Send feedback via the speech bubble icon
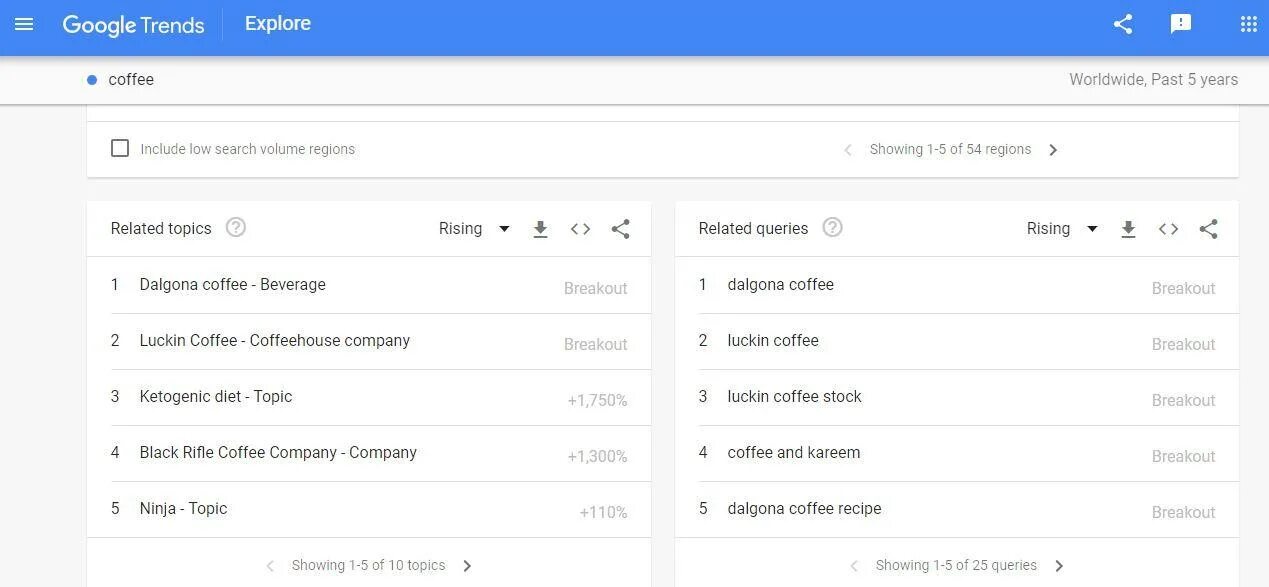Screen dimensions: 1269x587 coord(1181,24)
